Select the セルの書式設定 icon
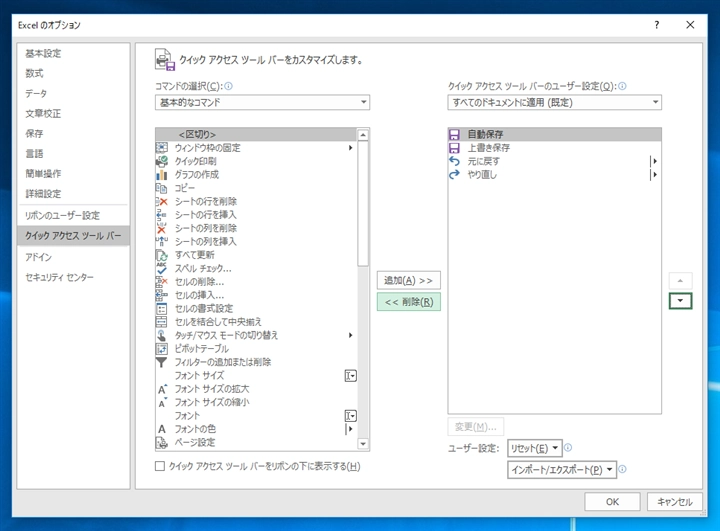The height and width of the screenshot is (531, 720). coord(162,308)
